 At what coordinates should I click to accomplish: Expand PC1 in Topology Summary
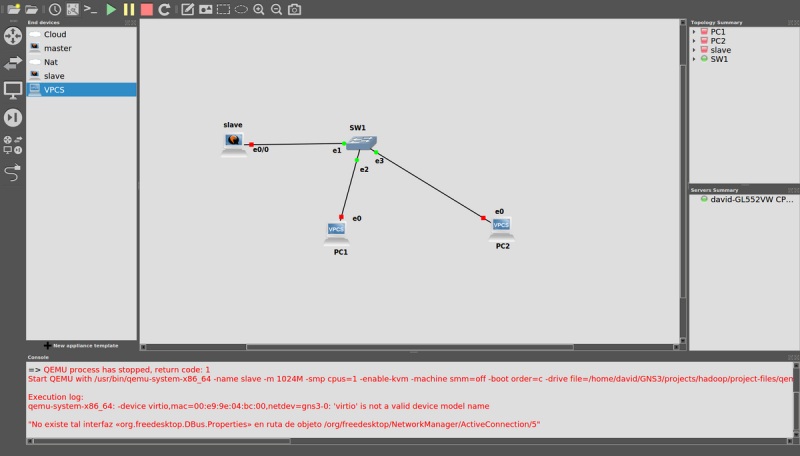694,32
